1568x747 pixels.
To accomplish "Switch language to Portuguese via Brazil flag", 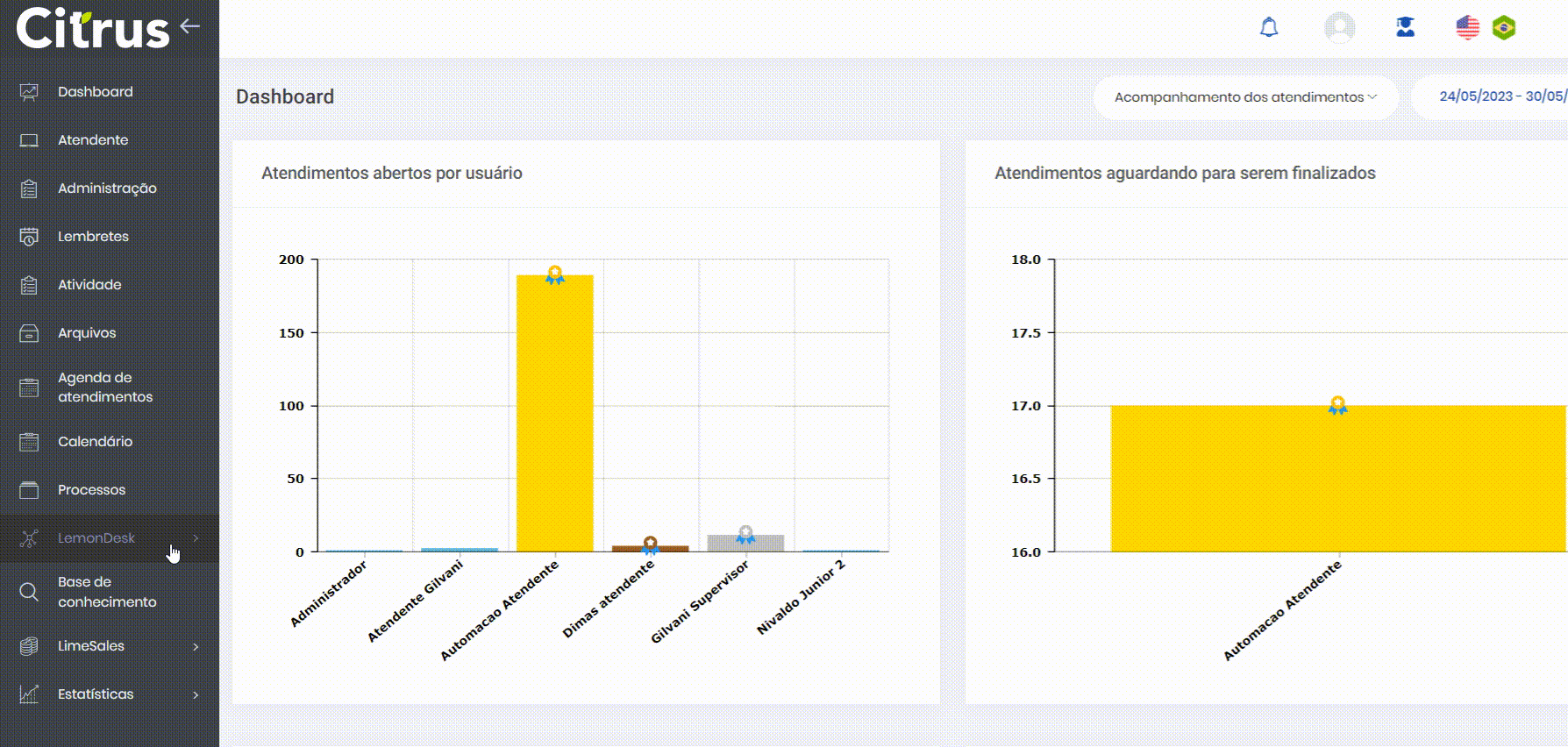I will tap(1504, 28).
